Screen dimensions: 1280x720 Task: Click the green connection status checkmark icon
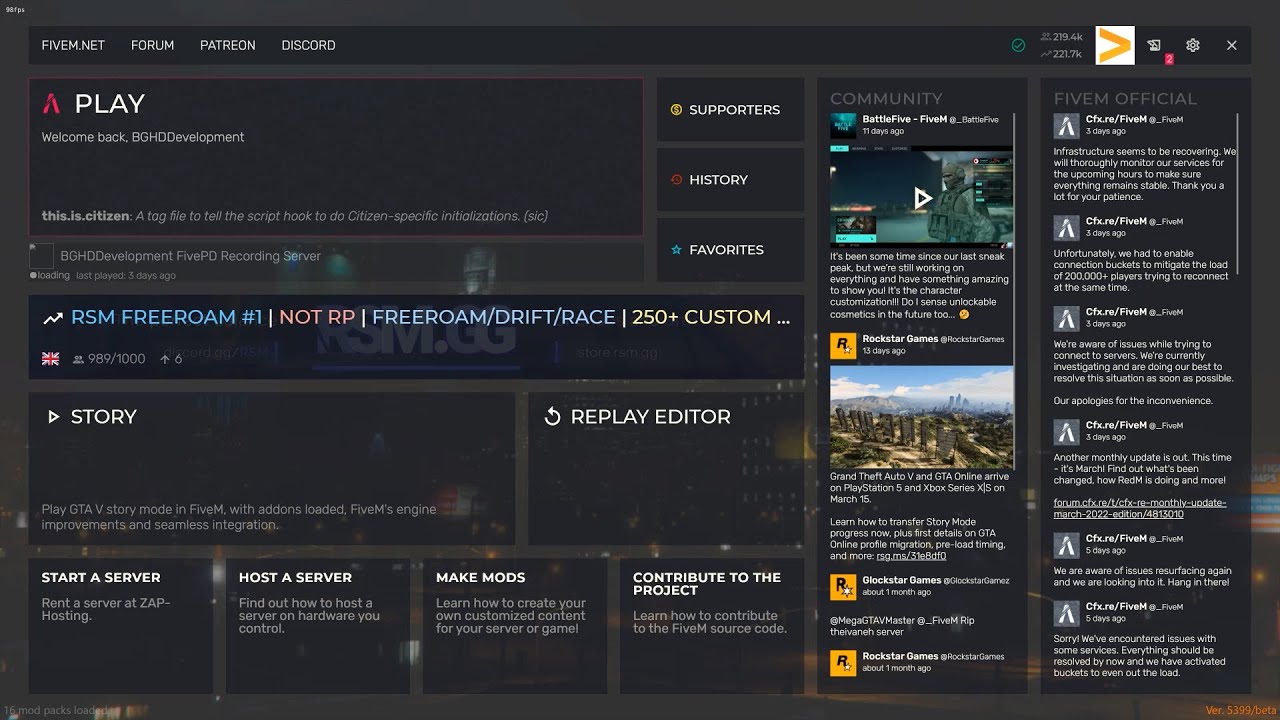(1019, 45)
